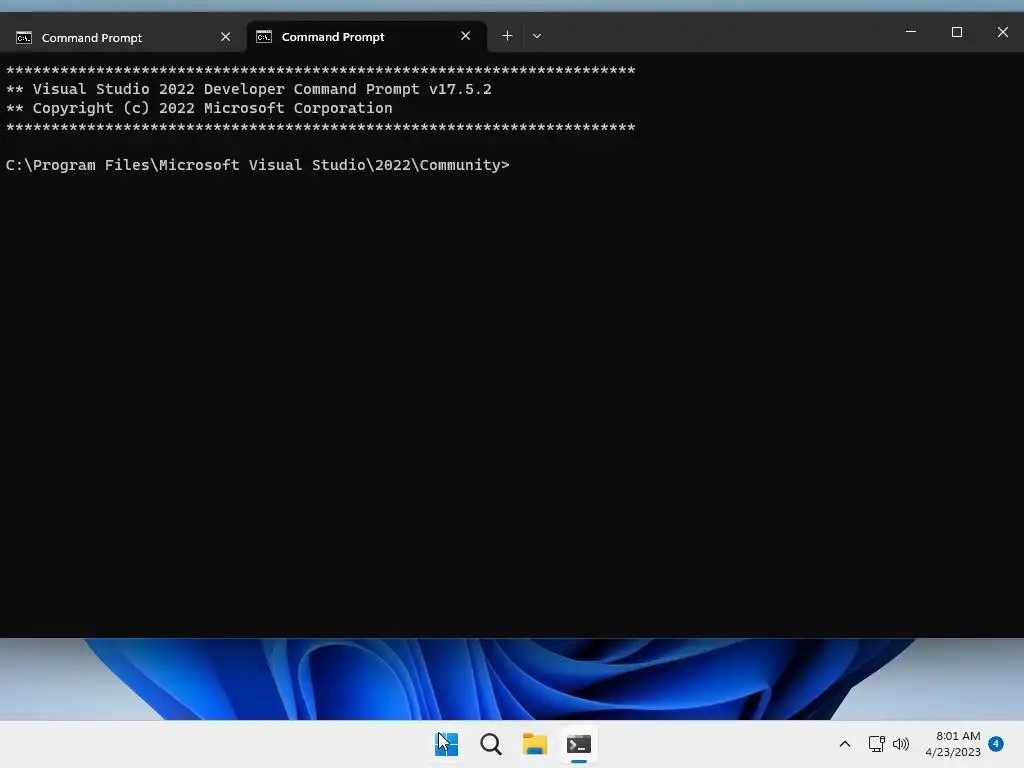
Task: Close the first Command Prompt tab
Action: click(225, 37)
